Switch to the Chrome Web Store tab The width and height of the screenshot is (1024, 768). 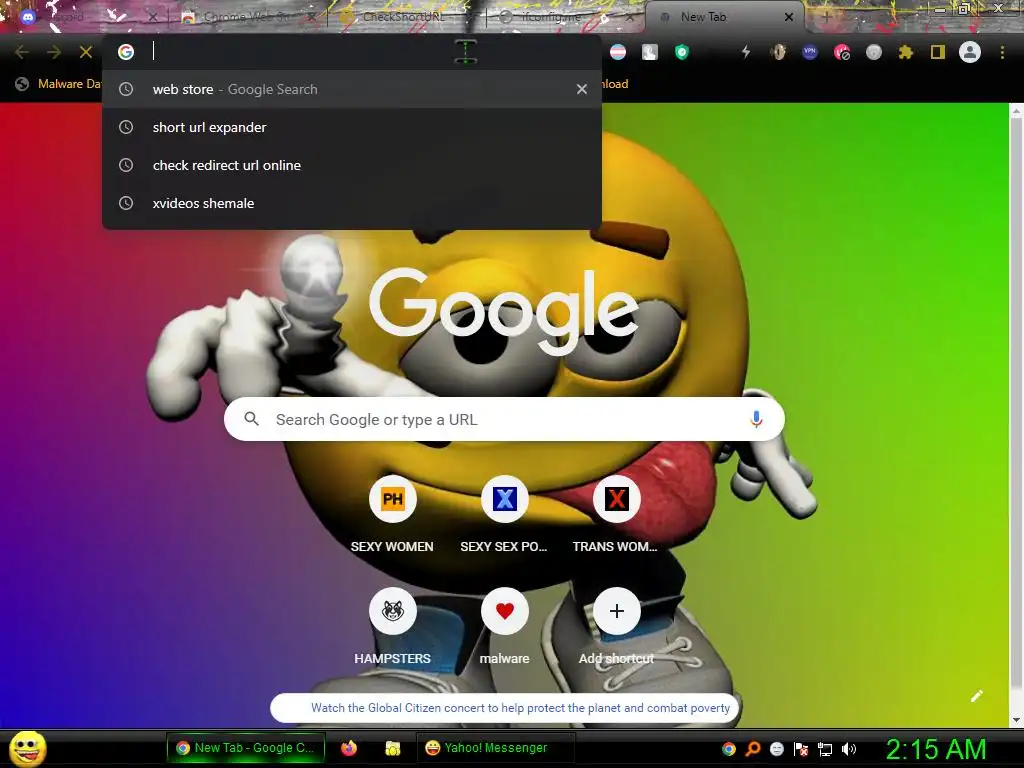click(248, 17)
